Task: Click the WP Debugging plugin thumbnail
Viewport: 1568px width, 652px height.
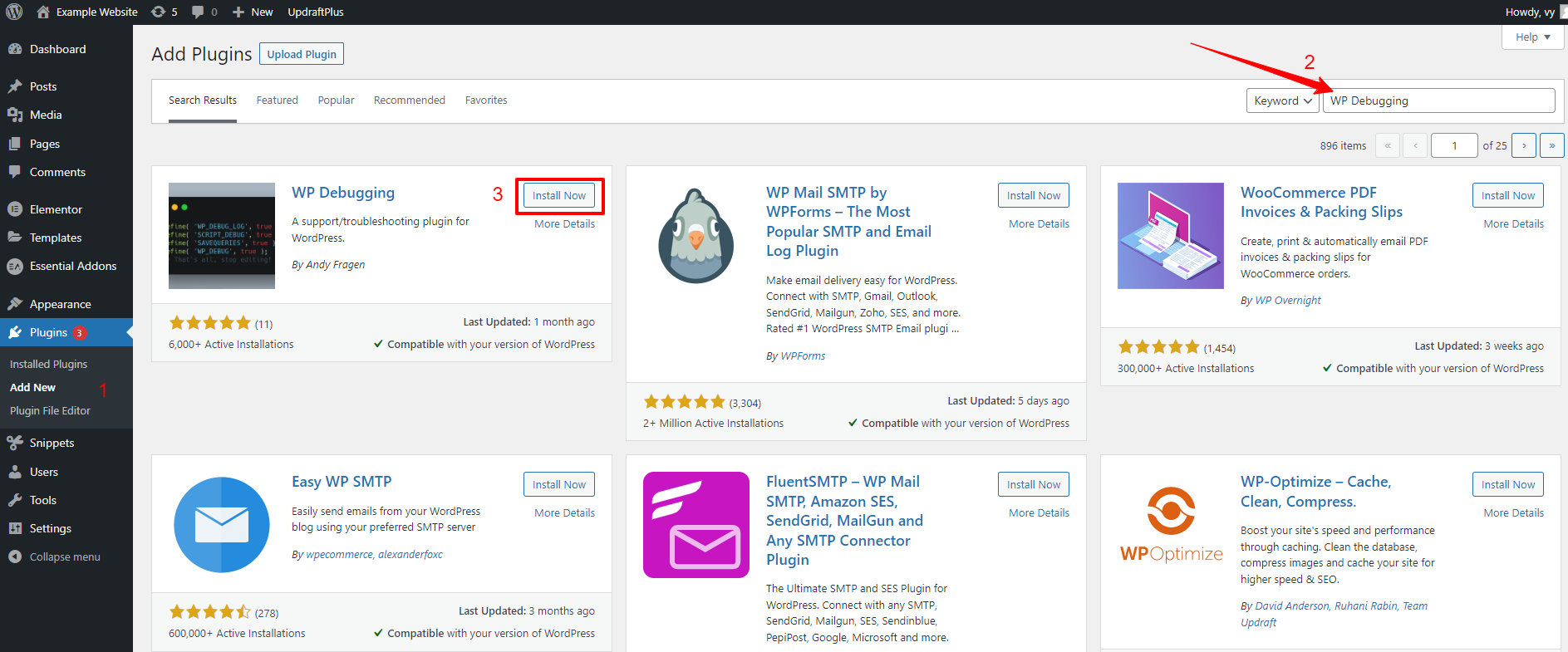Action: [x=222, y=236]
